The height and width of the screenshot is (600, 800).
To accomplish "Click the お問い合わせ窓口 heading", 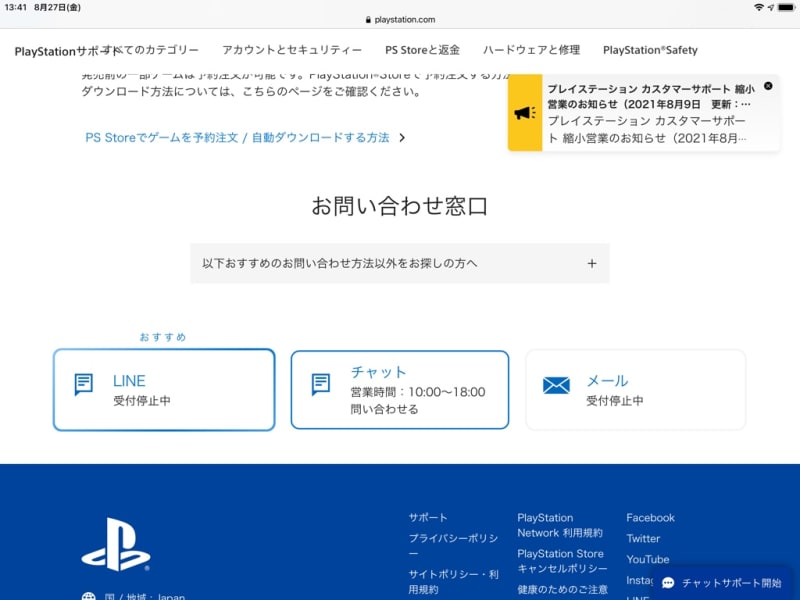I will point(399,206).
